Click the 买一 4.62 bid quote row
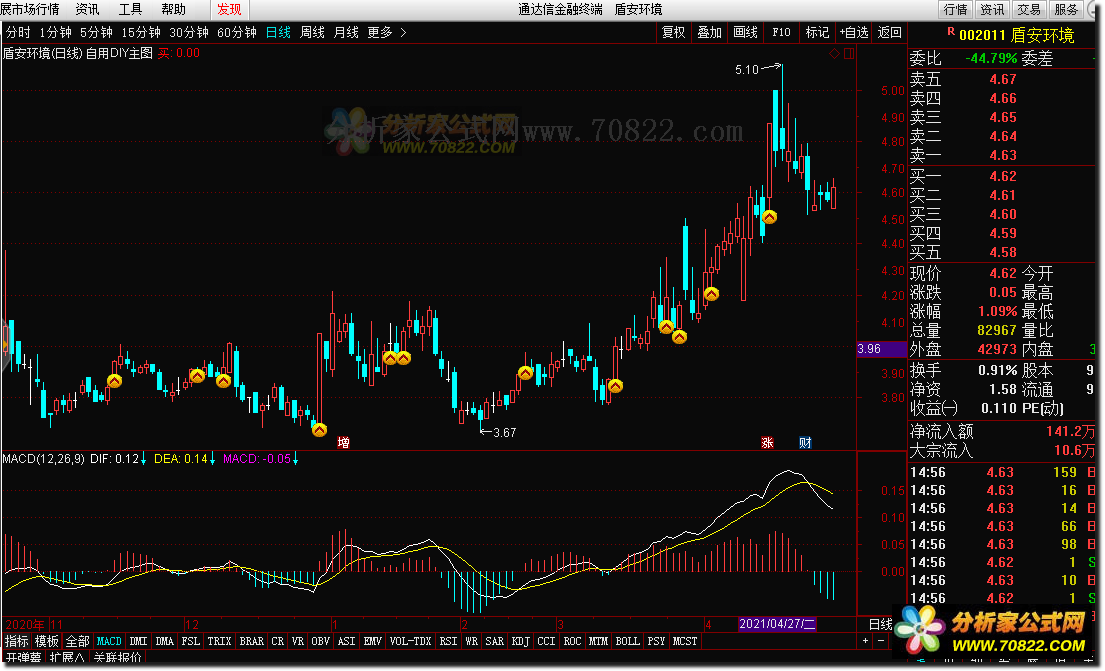 [1001, 176]
